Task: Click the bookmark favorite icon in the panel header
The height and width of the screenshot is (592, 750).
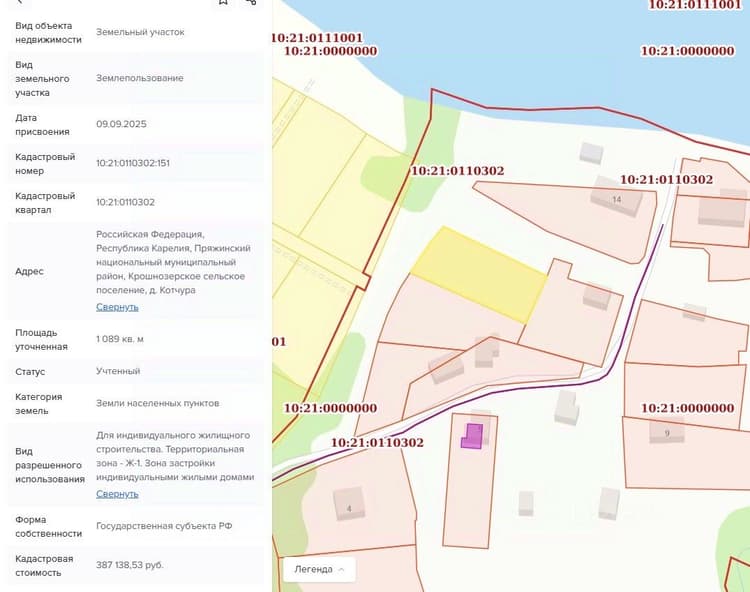Action: (223, 2)
